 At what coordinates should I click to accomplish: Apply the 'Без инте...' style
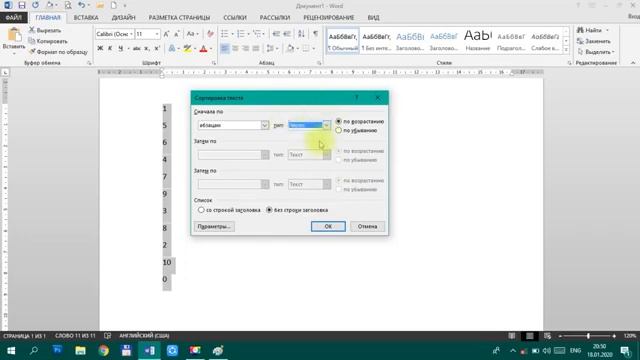click(376, 40)
